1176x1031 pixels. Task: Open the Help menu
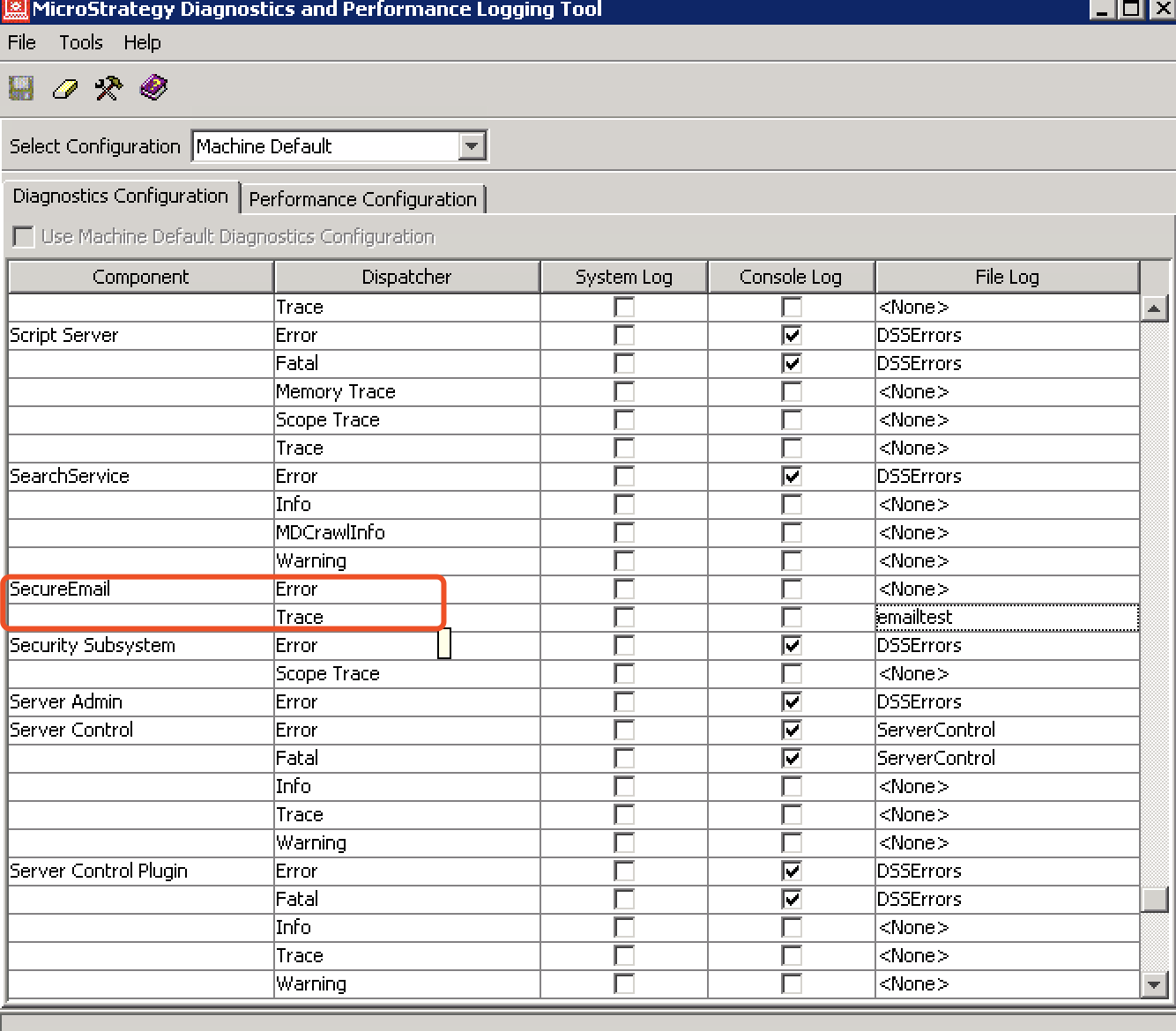click(142, 42)
